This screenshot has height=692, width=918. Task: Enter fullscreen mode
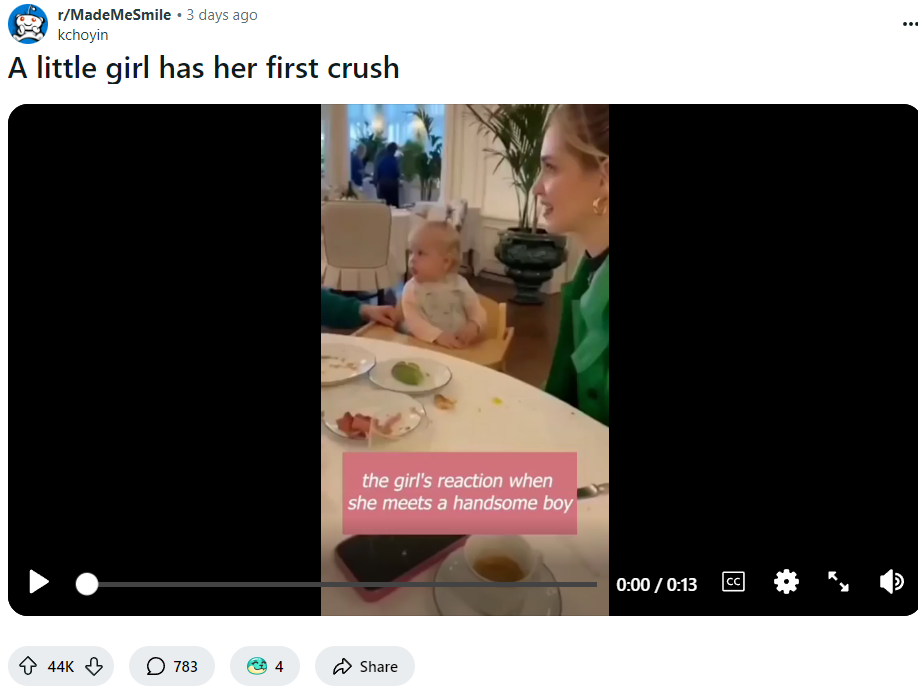pos(838,582)
